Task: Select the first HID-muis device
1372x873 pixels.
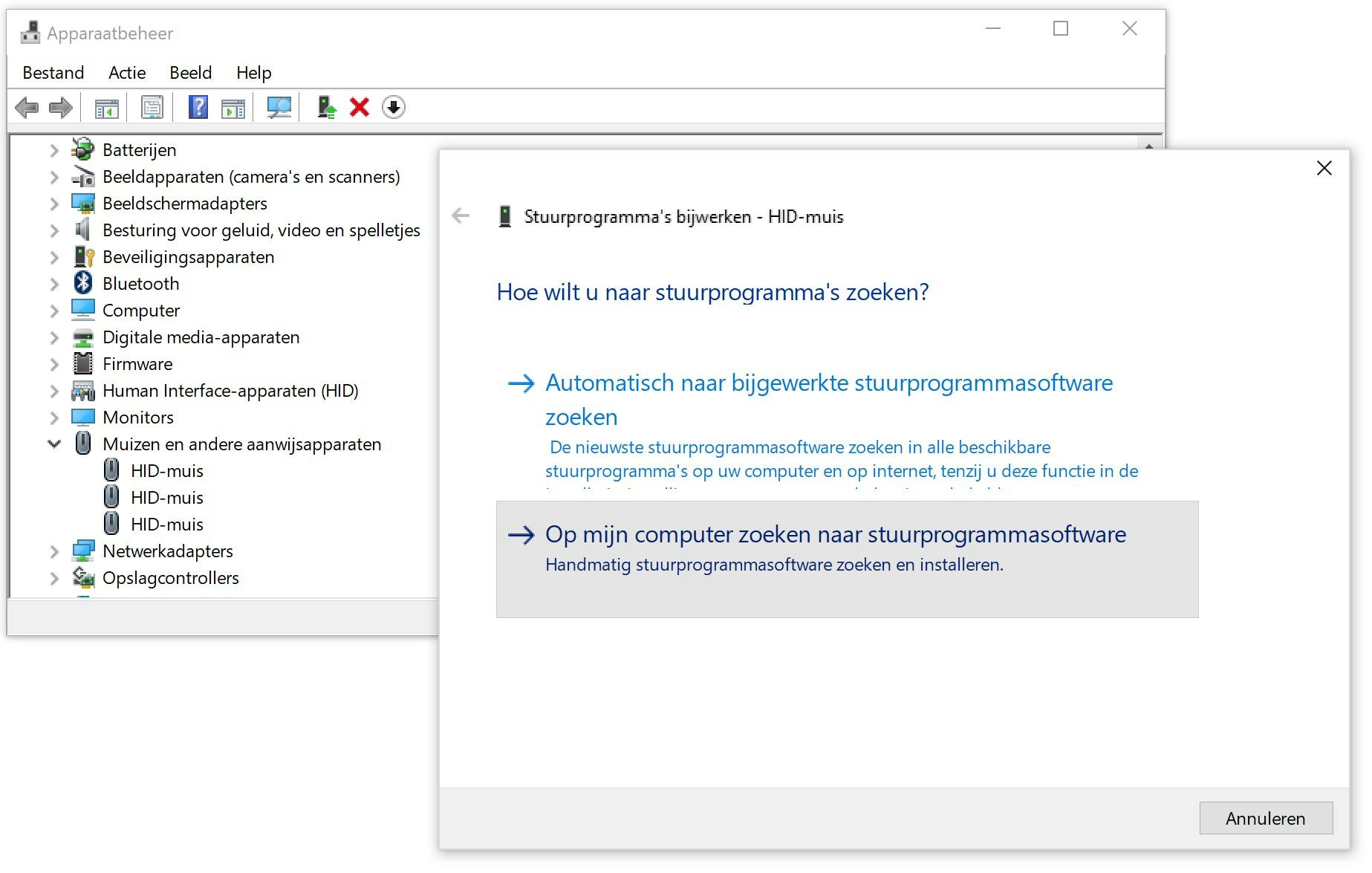Action: point(167,470)
